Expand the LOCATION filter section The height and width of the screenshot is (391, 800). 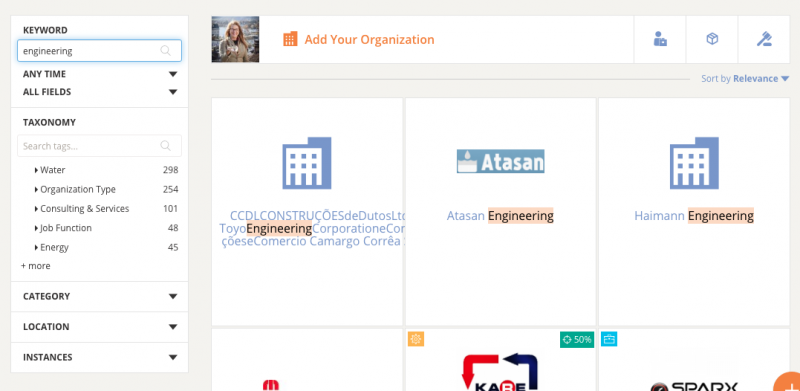pyautogui.click(x=99, y=327)
